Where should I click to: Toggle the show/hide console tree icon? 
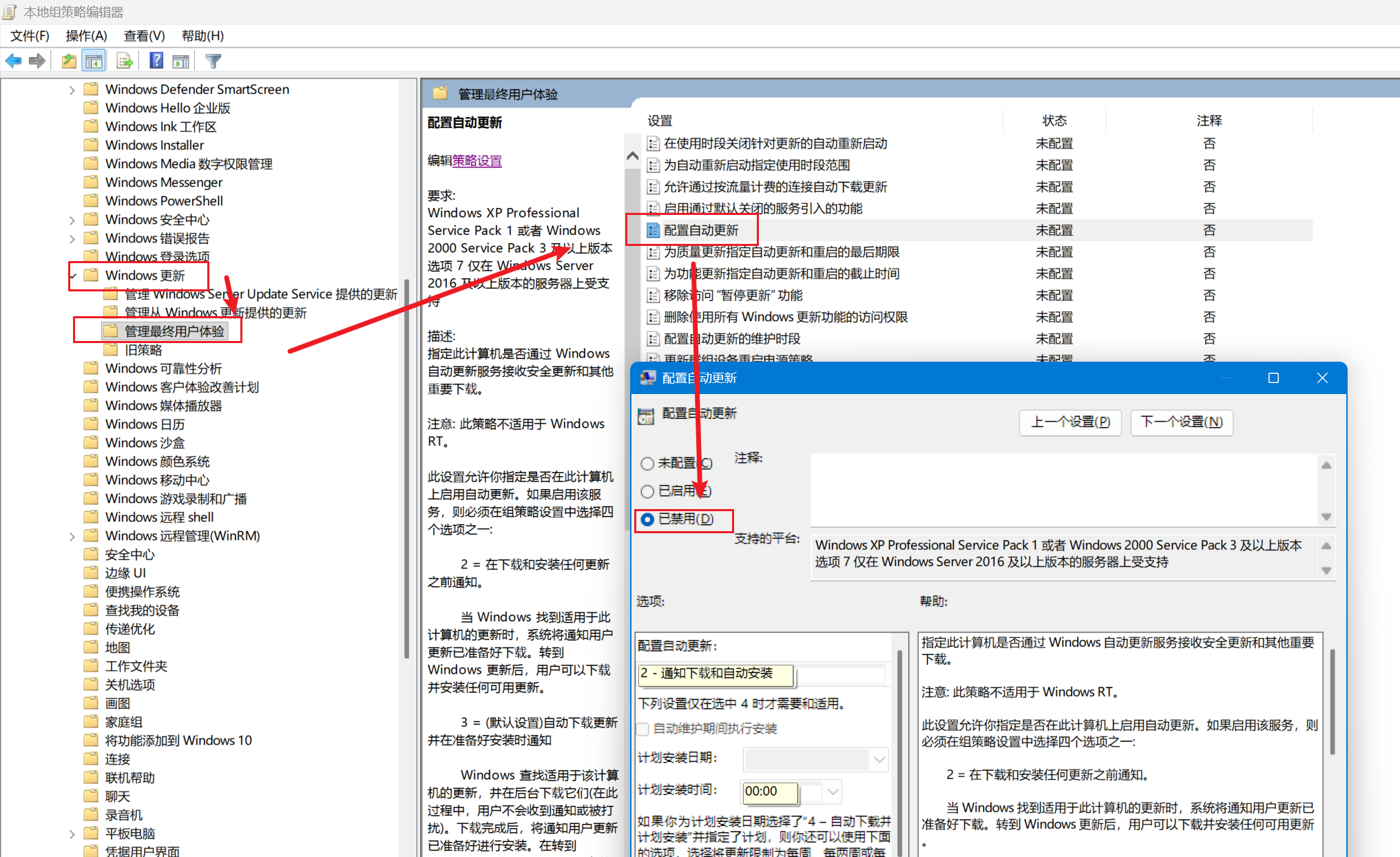click(94, 61)
